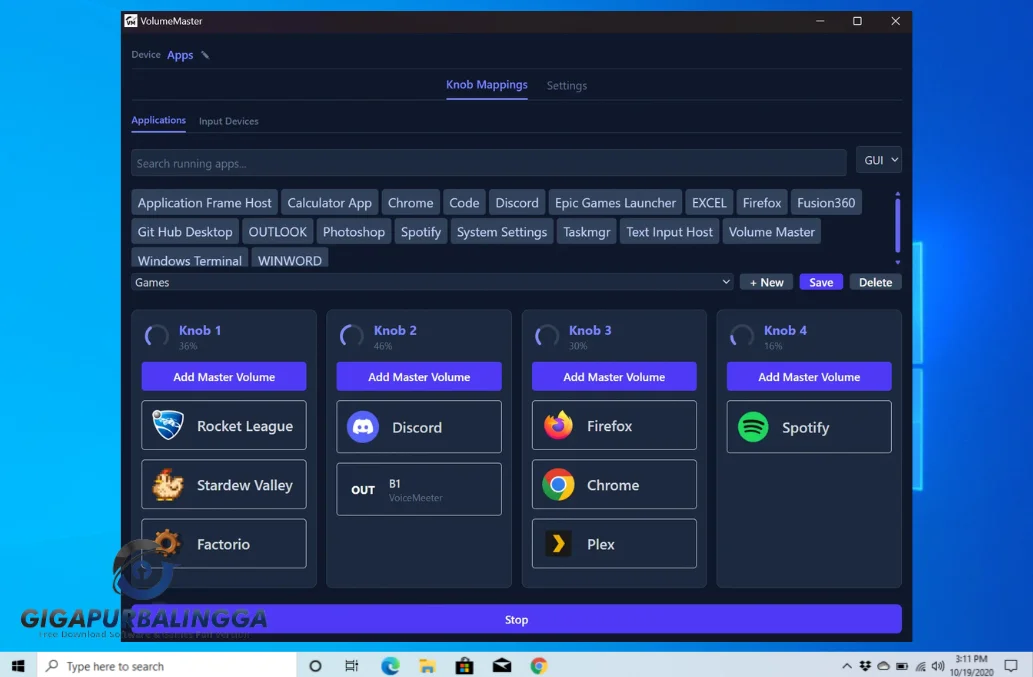The image size is (1033, 677).
Task: Switch to the Settings tab
Action: click(x=567, y=86)
